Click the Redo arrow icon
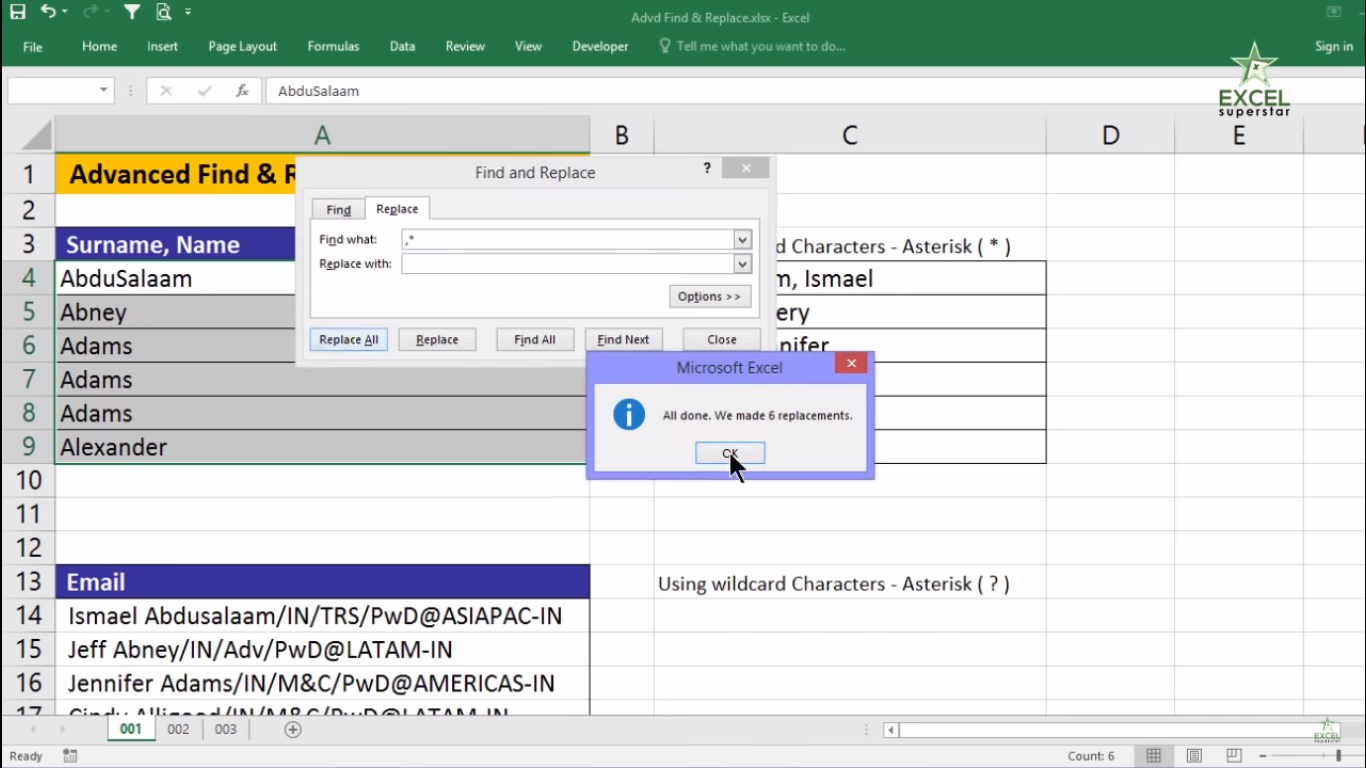The width and height of the screenshot is (1366, 768). (x=89, y=13)
